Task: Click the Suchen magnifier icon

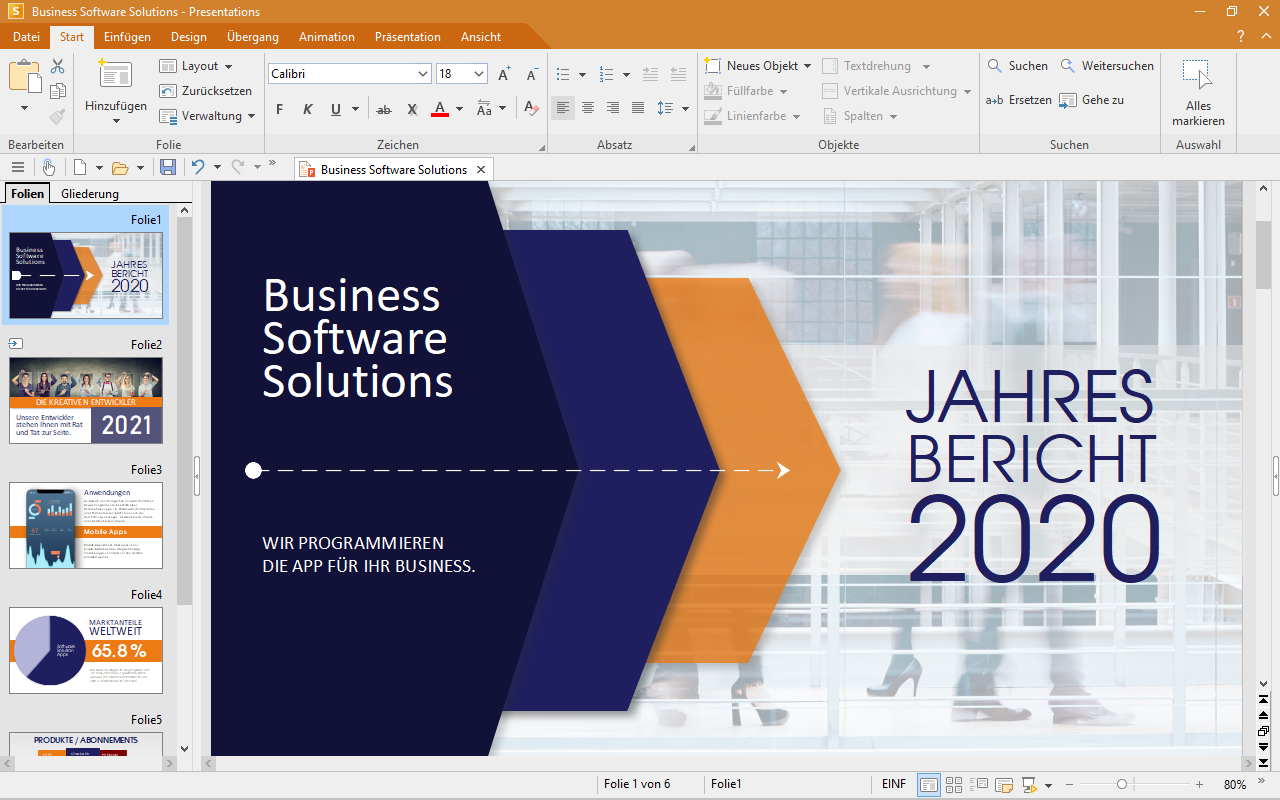Action: [994, 65]
